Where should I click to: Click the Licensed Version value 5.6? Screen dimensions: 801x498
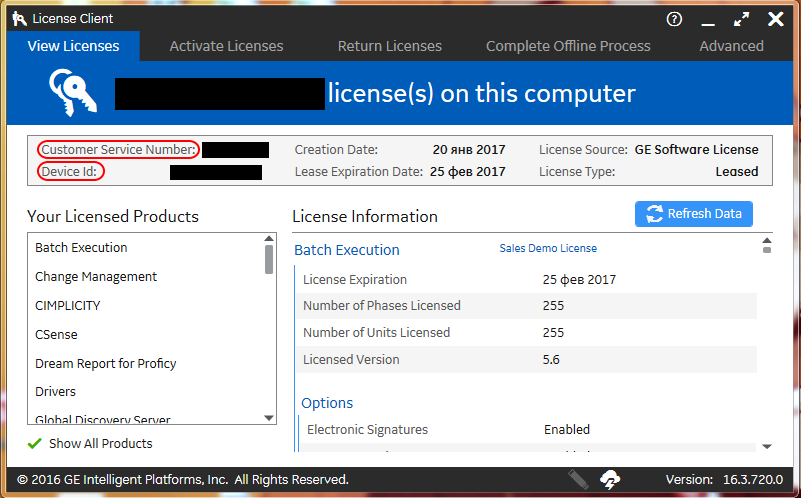click(x=551, y=360)
